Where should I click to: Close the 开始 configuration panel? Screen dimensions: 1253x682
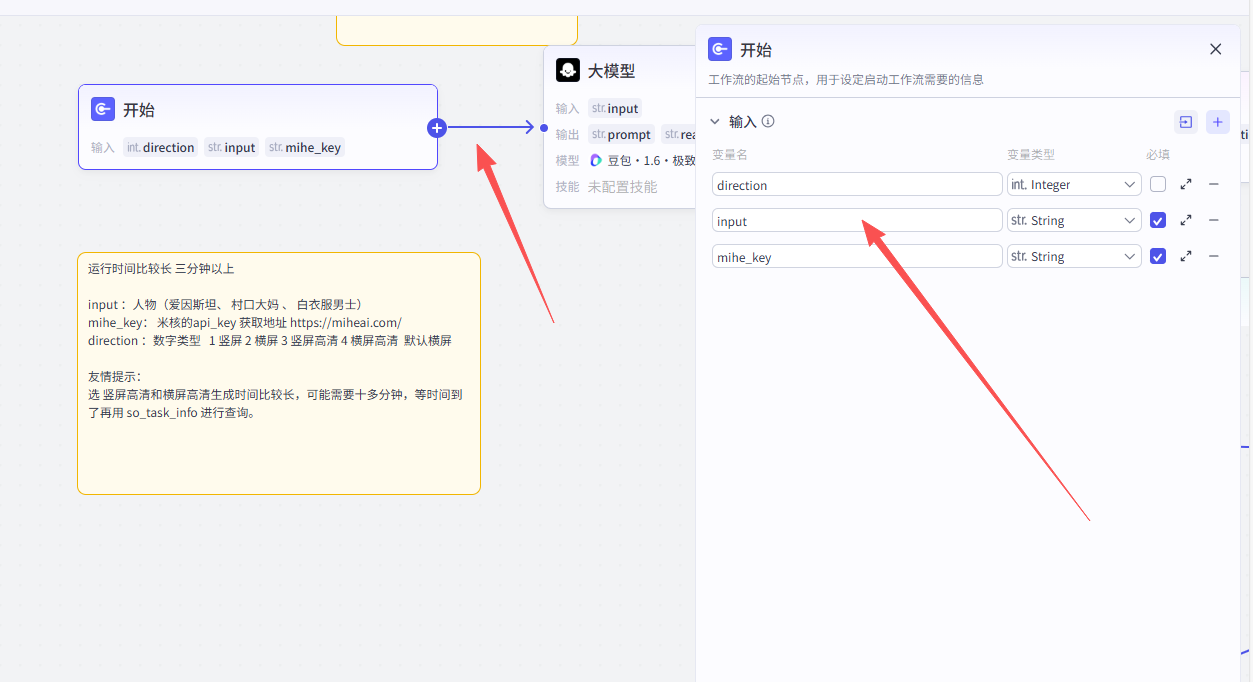[1216, 49]
